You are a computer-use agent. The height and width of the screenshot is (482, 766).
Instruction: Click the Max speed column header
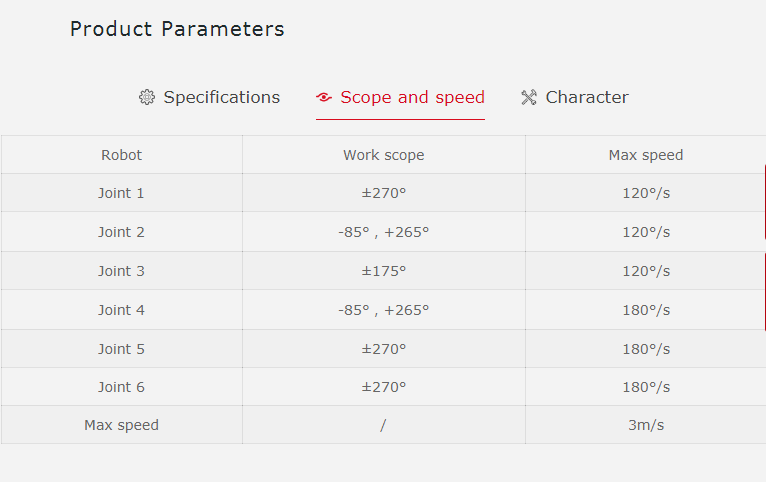645,155
